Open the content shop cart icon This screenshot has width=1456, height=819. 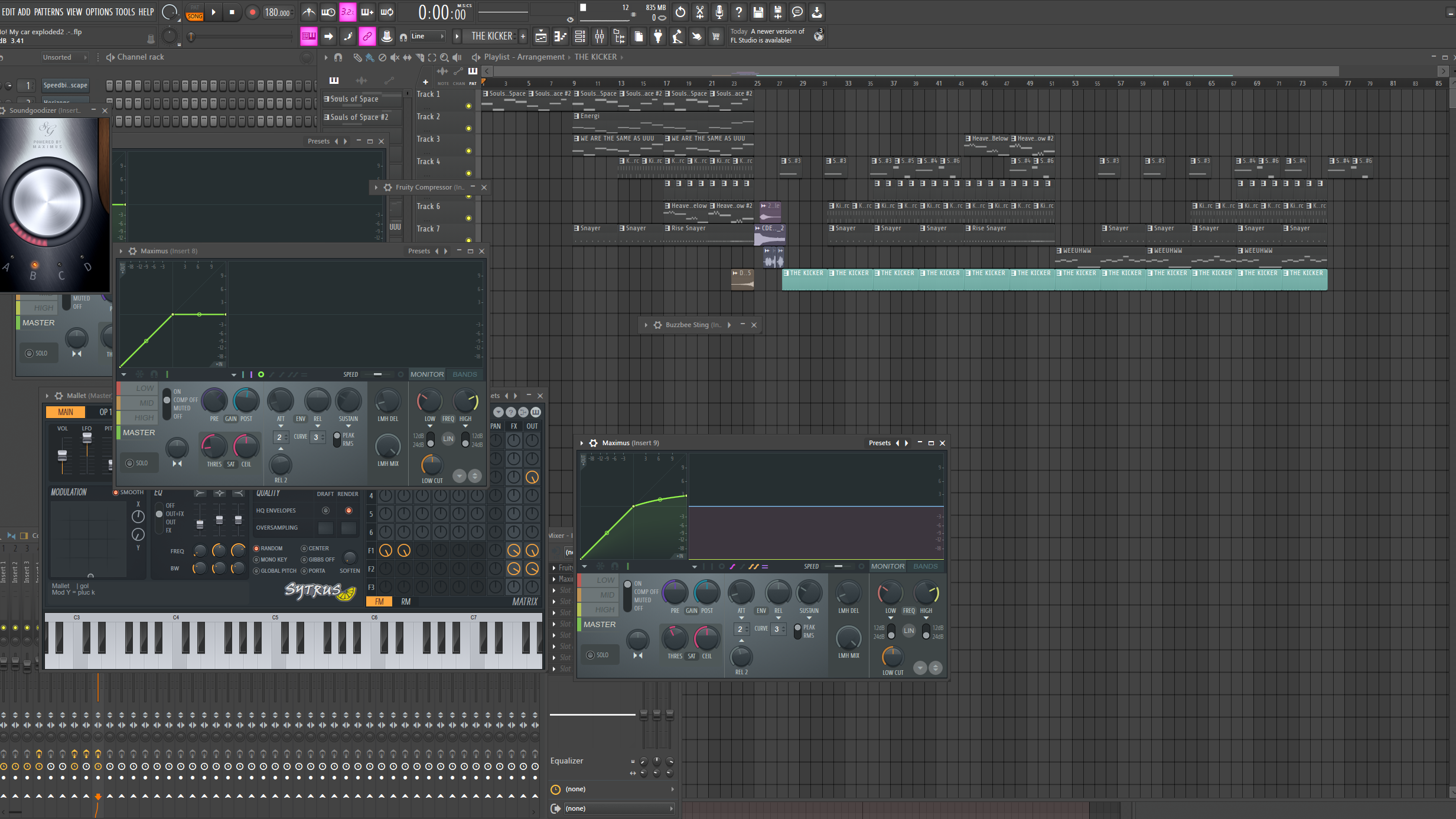click(716, 37)
